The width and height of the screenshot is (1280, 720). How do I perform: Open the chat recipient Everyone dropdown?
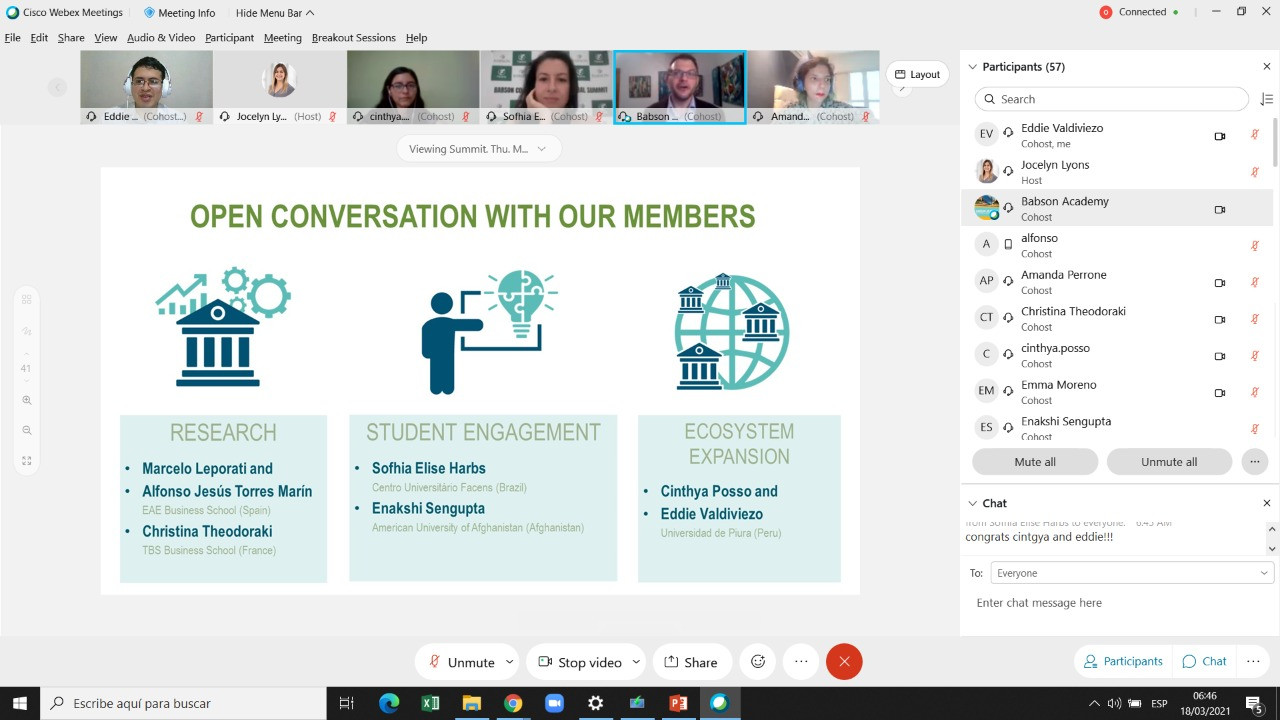[1130, 573]
